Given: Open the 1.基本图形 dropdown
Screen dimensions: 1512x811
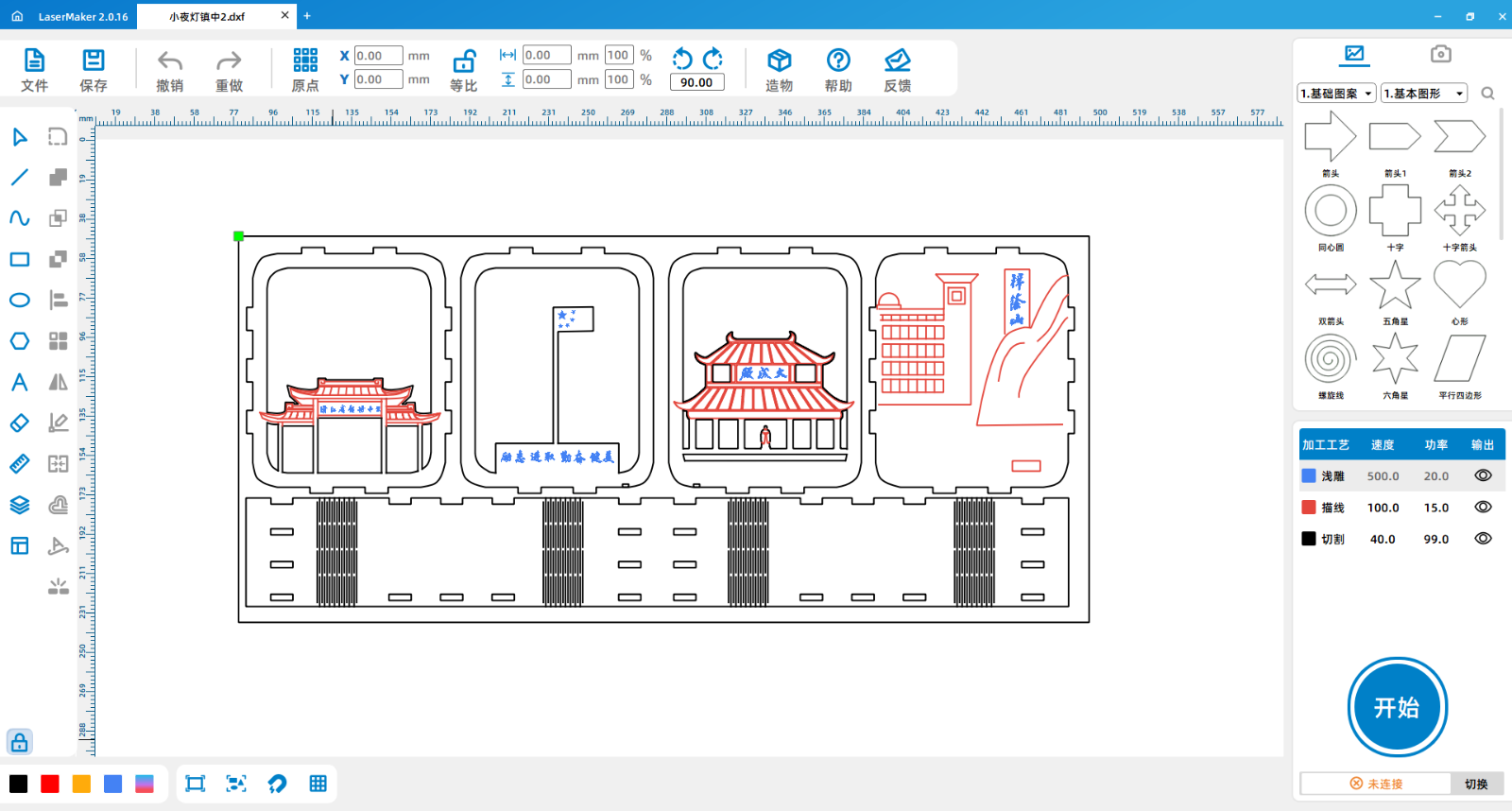Looking at the screenshot, I should pyautogui.click(x=1424, y=94).
